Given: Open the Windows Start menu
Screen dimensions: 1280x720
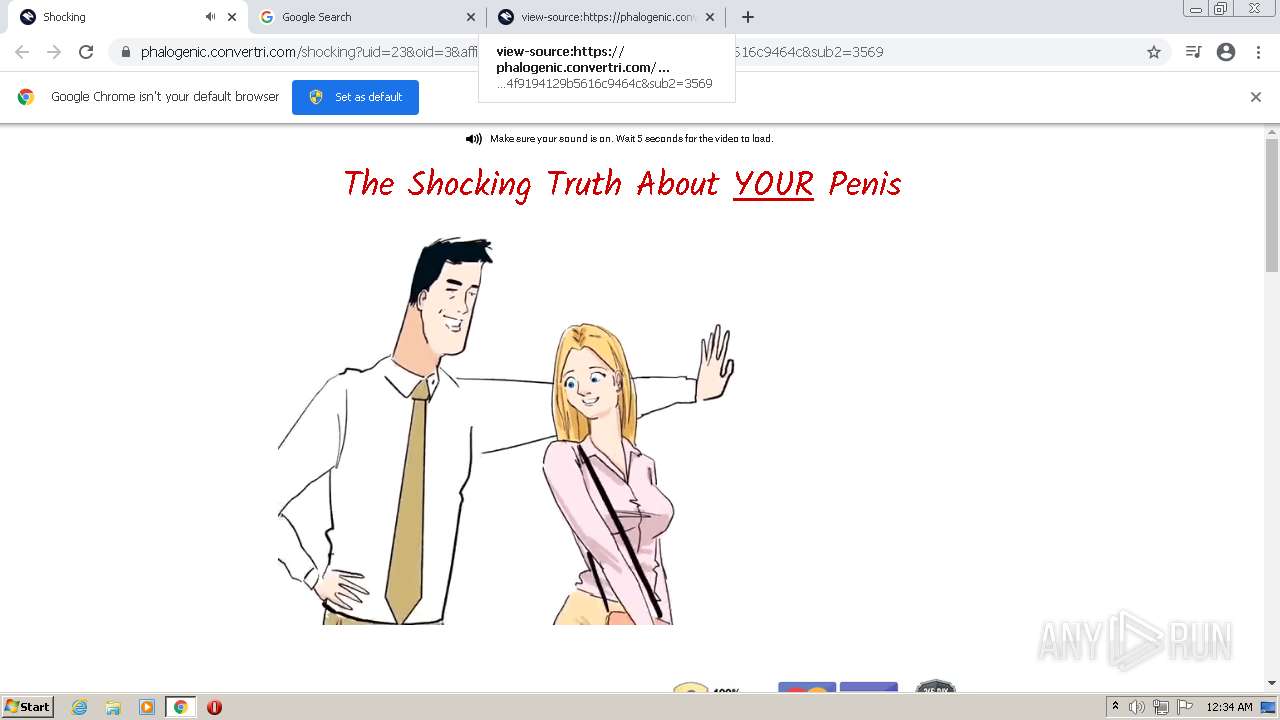Looking at the screenshot, I should pyautogui.click(x=27, y=707).
